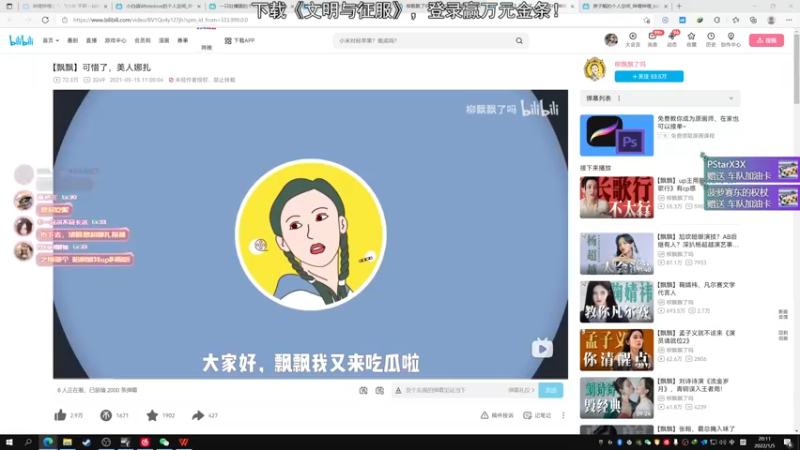Like the video with the thumbs-up icon
The height and width of the screenshot is (450, 800).
(60, 415)
